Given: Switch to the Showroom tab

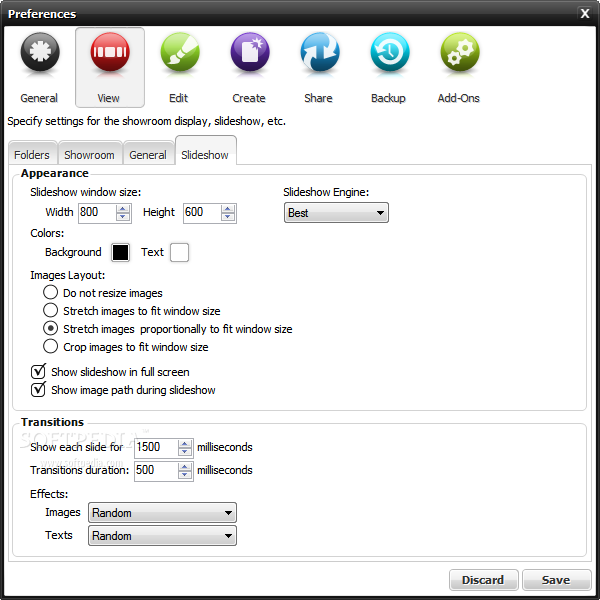Looking at the screenshot, I should click(90, 154).
